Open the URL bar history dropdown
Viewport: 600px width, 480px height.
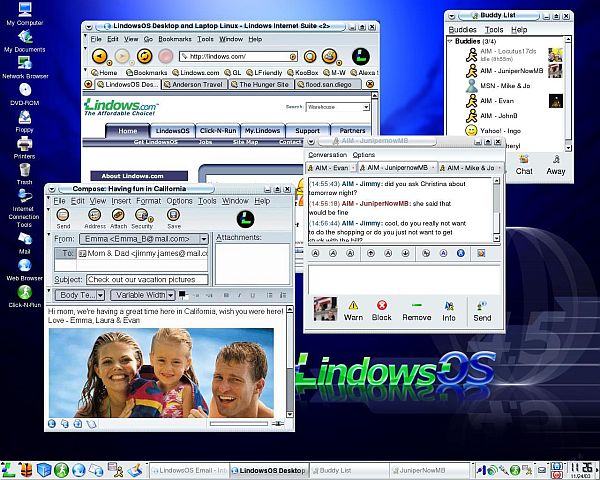293,57
